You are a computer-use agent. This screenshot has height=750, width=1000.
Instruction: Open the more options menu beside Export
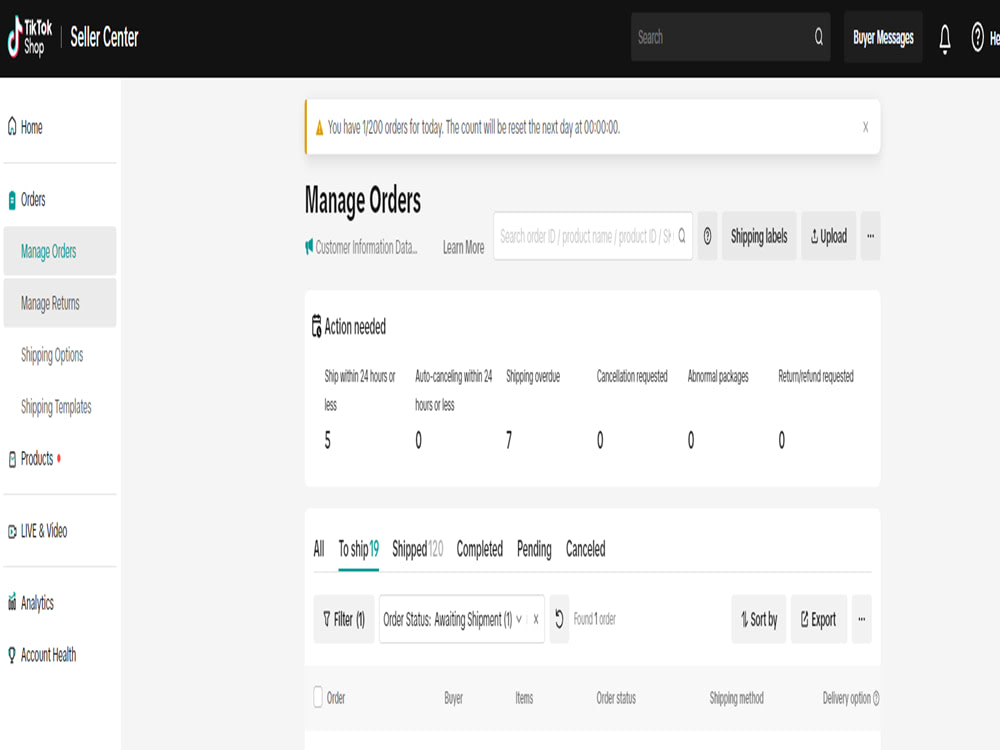click(862, 619)
